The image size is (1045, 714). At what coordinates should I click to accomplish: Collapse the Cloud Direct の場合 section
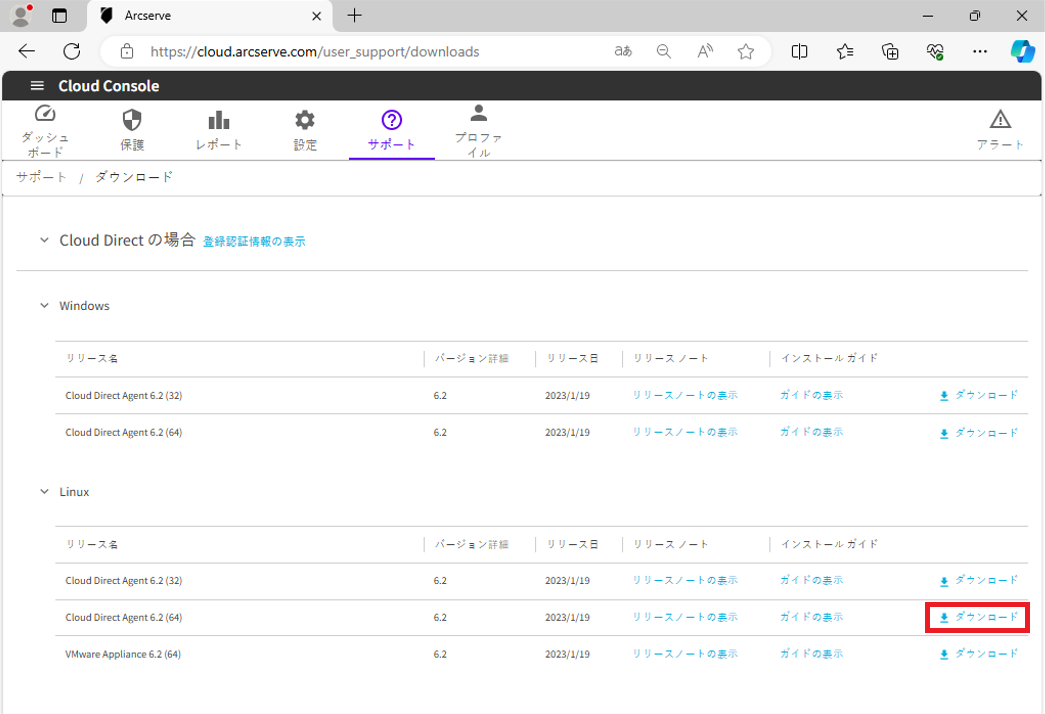tap(43, 241)
